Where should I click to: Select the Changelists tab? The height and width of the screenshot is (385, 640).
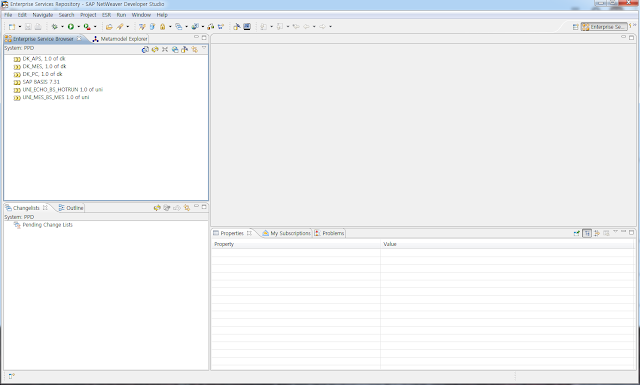pyautogui.click(x=26, y=208)
